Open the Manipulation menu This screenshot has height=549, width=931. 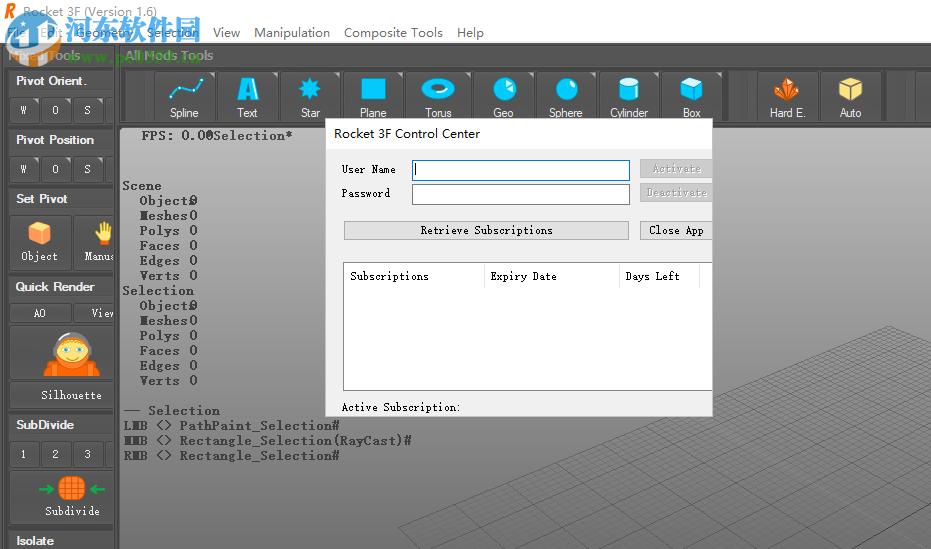pyautogui.click(x=292, y=33)
